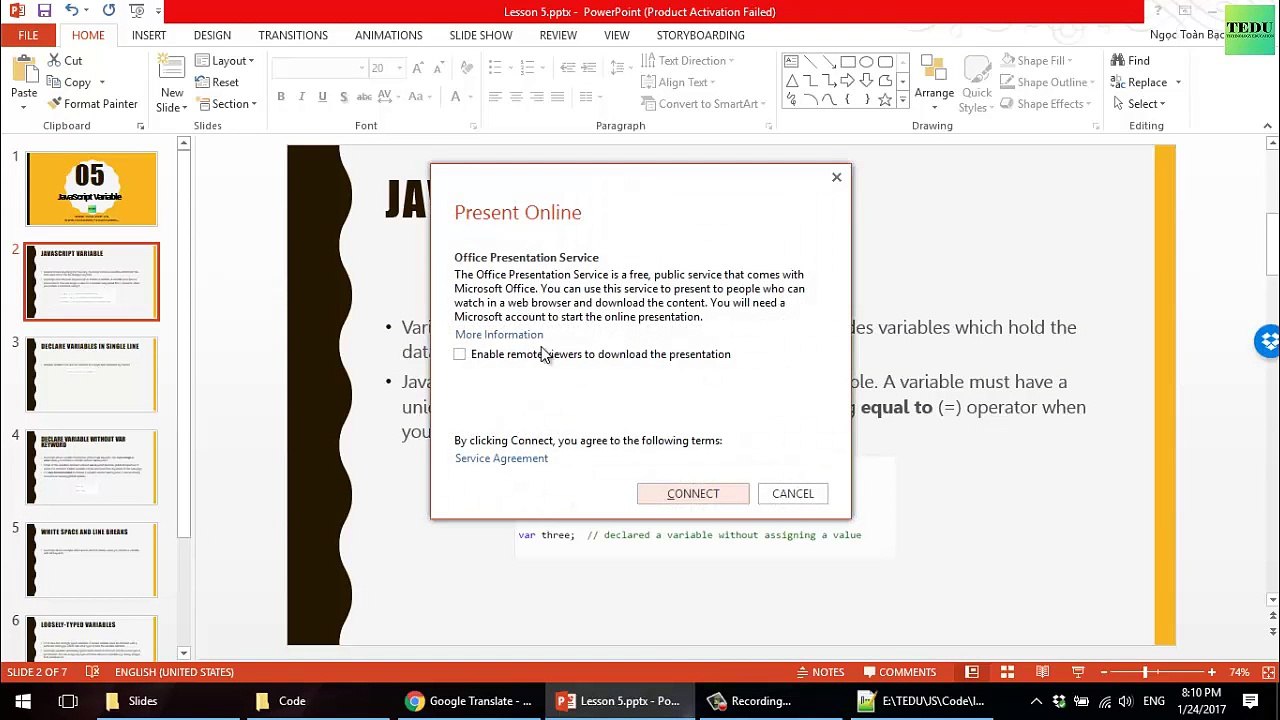Apply bold formatting
Viewport: 1280px width, 720px height.
[281, 97]
